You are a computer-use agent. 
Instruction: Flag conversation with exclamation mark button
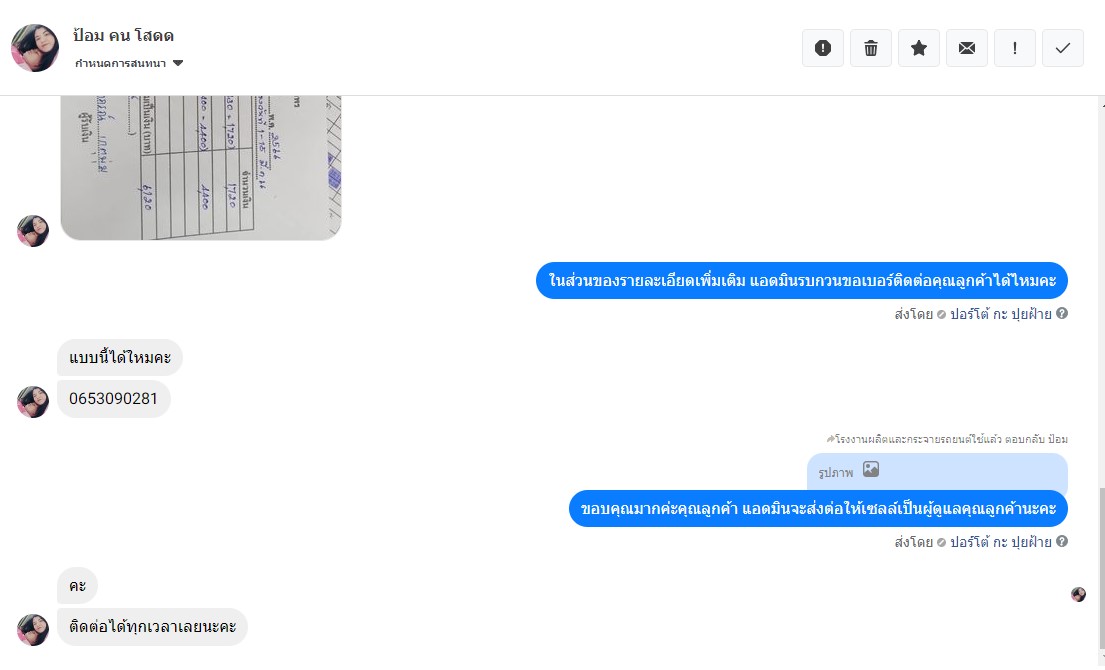point(1014,48)
